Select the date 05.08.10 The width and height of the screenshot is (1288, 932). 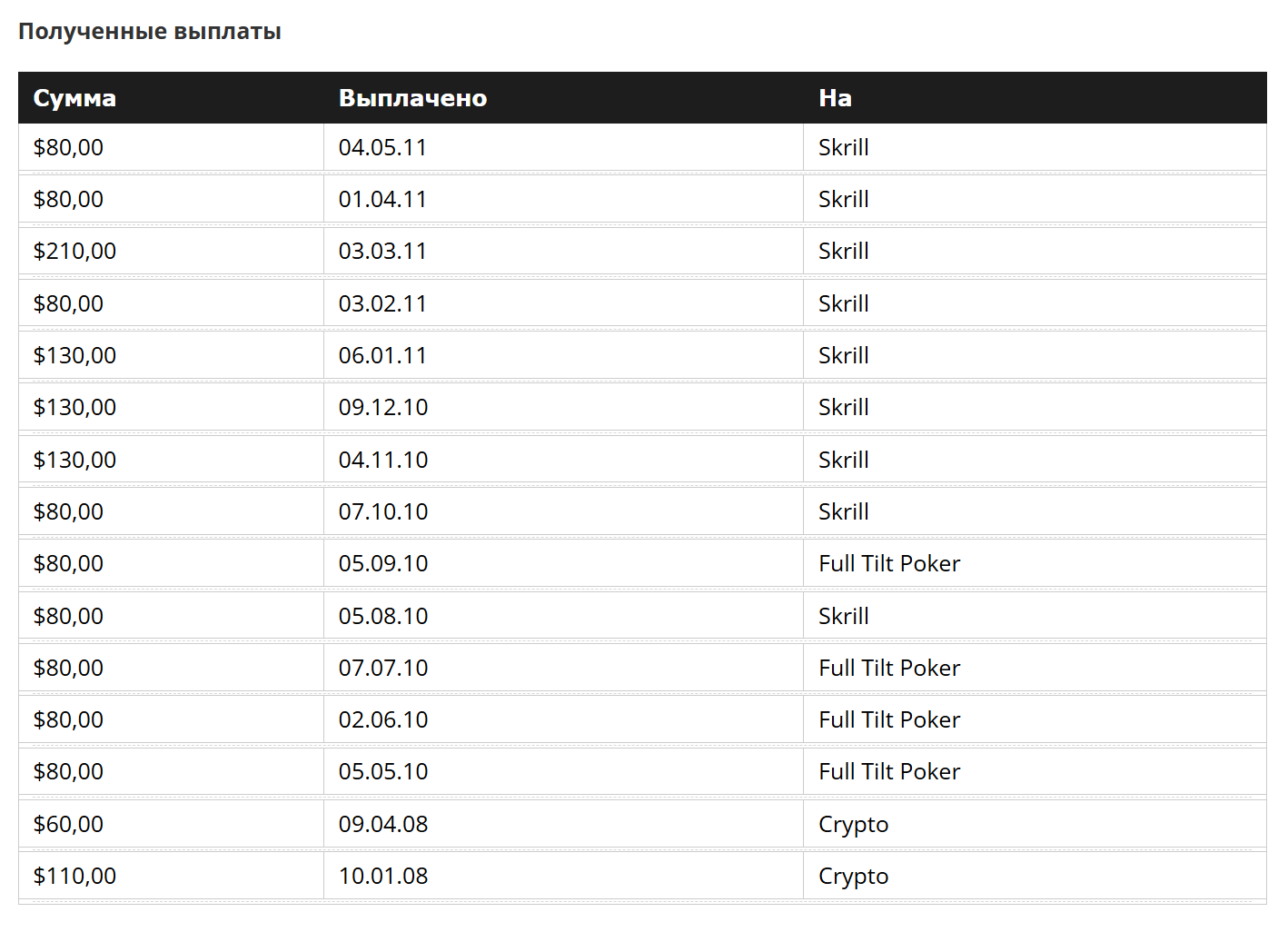[383, 616]
